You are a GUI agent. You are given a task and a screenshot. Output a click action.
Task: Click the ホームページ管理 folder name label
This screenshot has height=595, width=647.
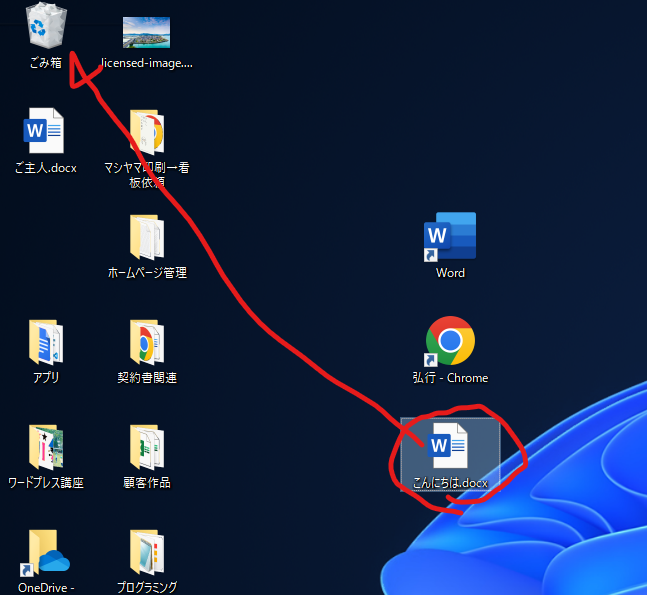147,273
